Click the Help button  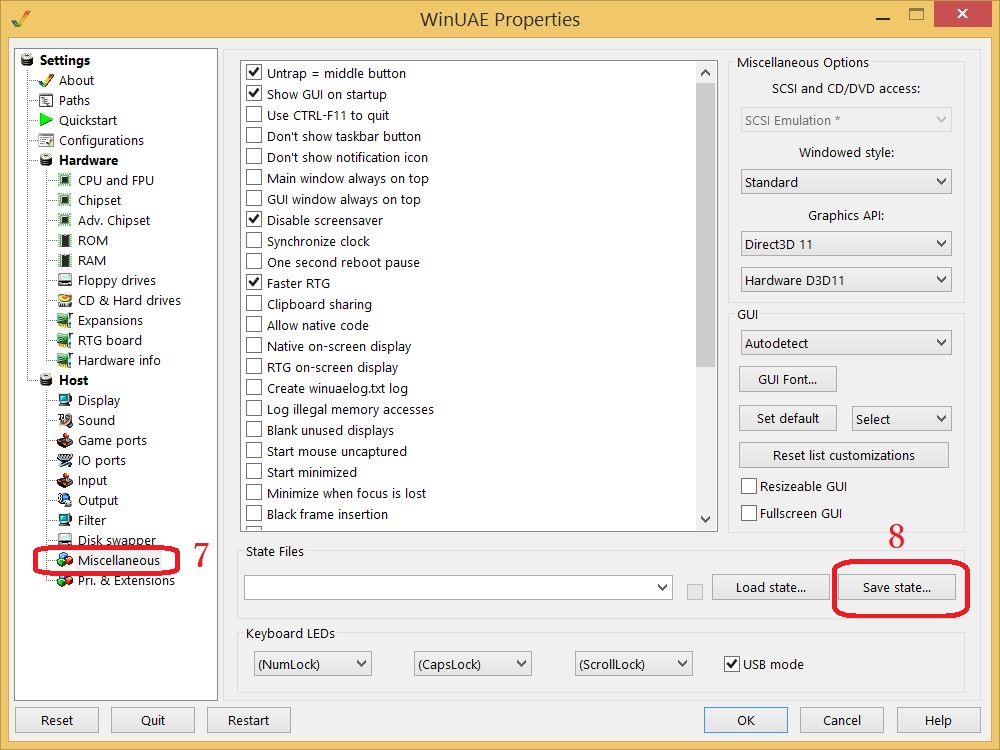click(x=938, y=721)
